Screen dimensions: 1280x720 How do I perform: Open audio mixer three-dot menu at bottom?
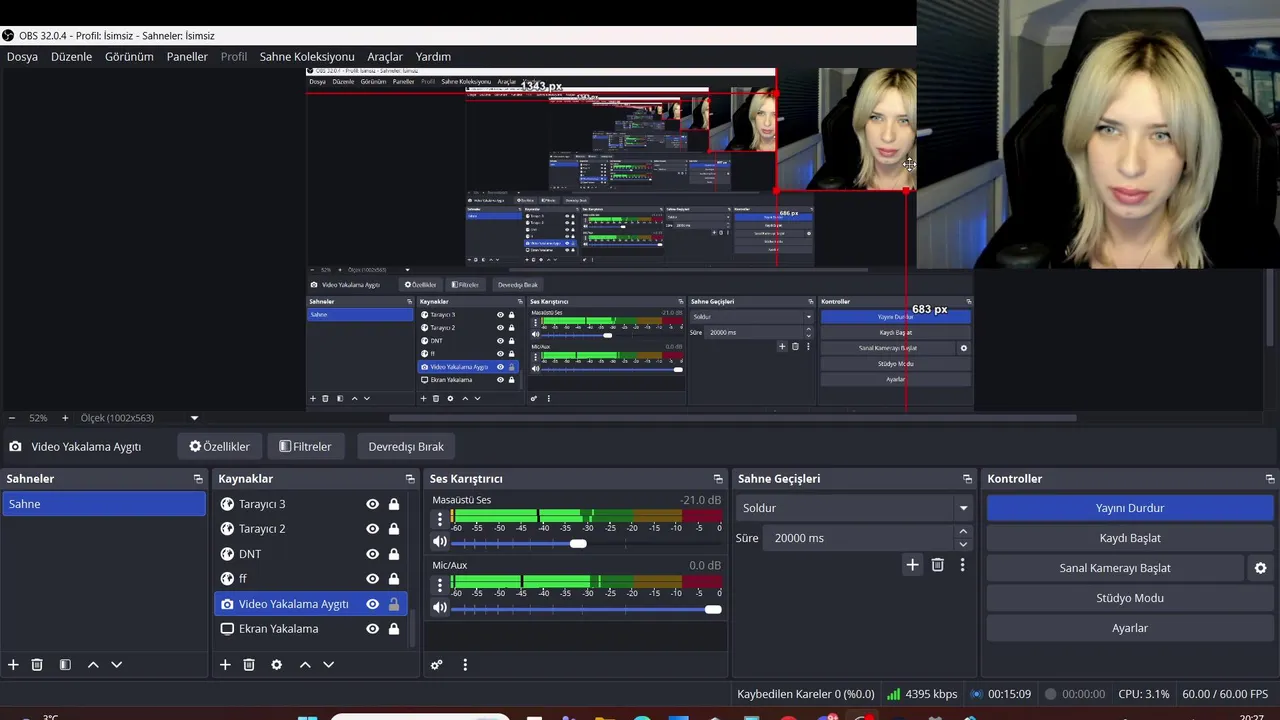[465, 664]
